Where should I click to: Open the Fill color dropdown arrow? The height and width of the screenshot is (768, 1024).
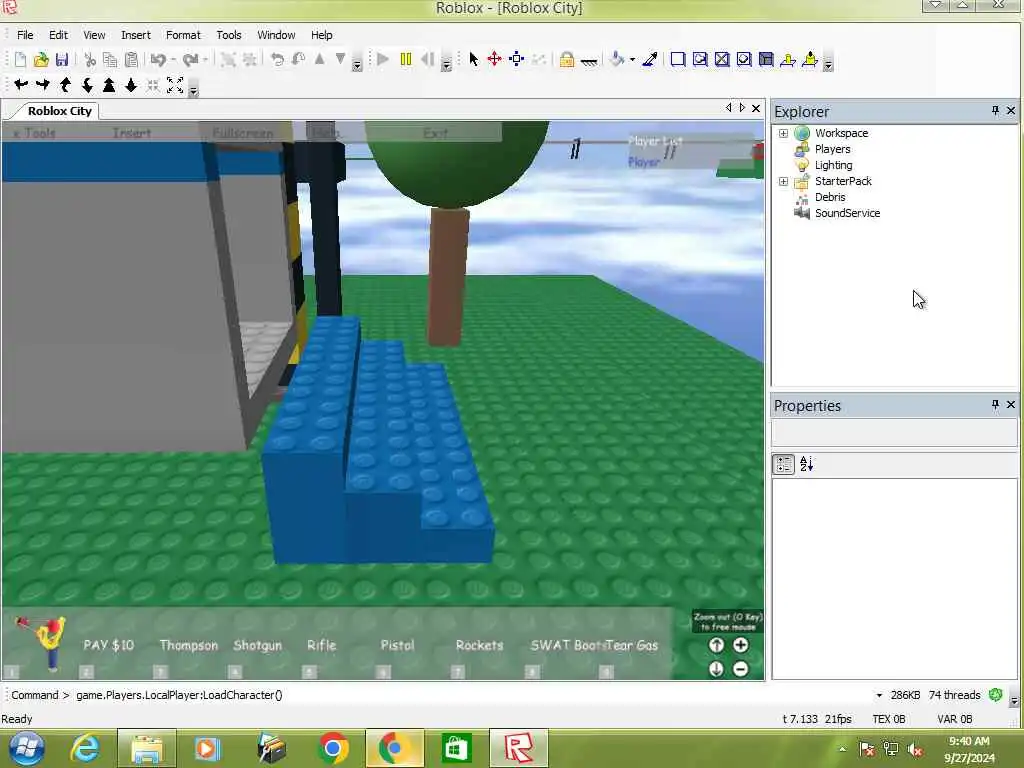632,60
